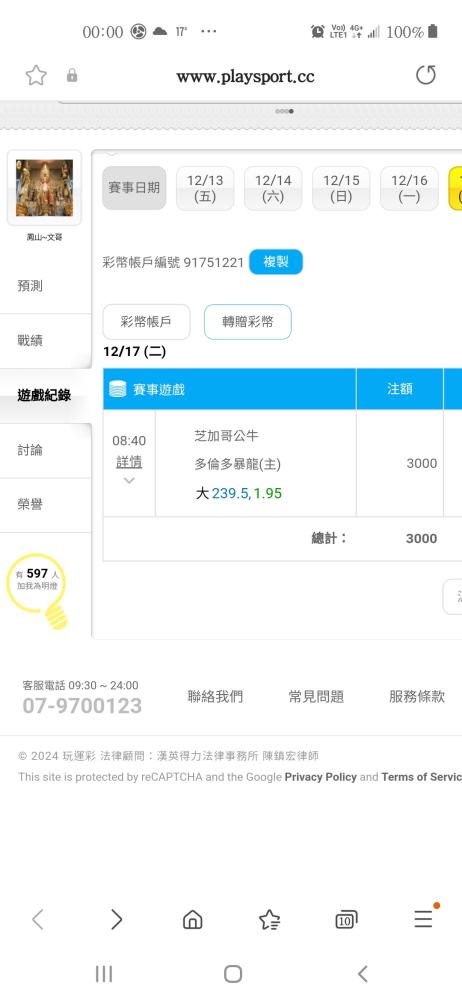462x1000 pixels.
Task: Open the 詳情 details link
Action: click(129, 462)
